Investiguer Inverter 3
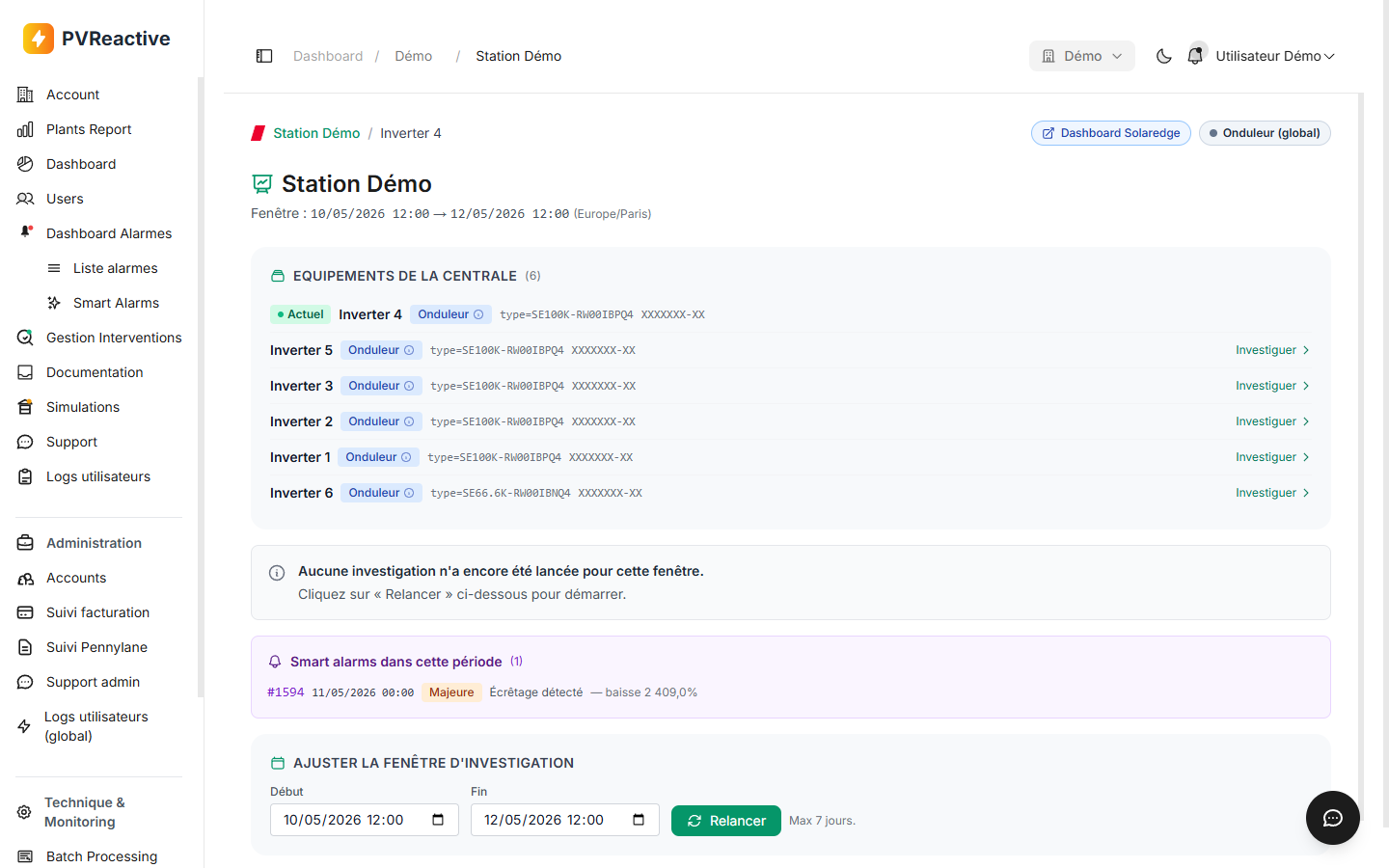Image resolution: width=1389 pixels, height=868 pixels. tap(1272, 386)
